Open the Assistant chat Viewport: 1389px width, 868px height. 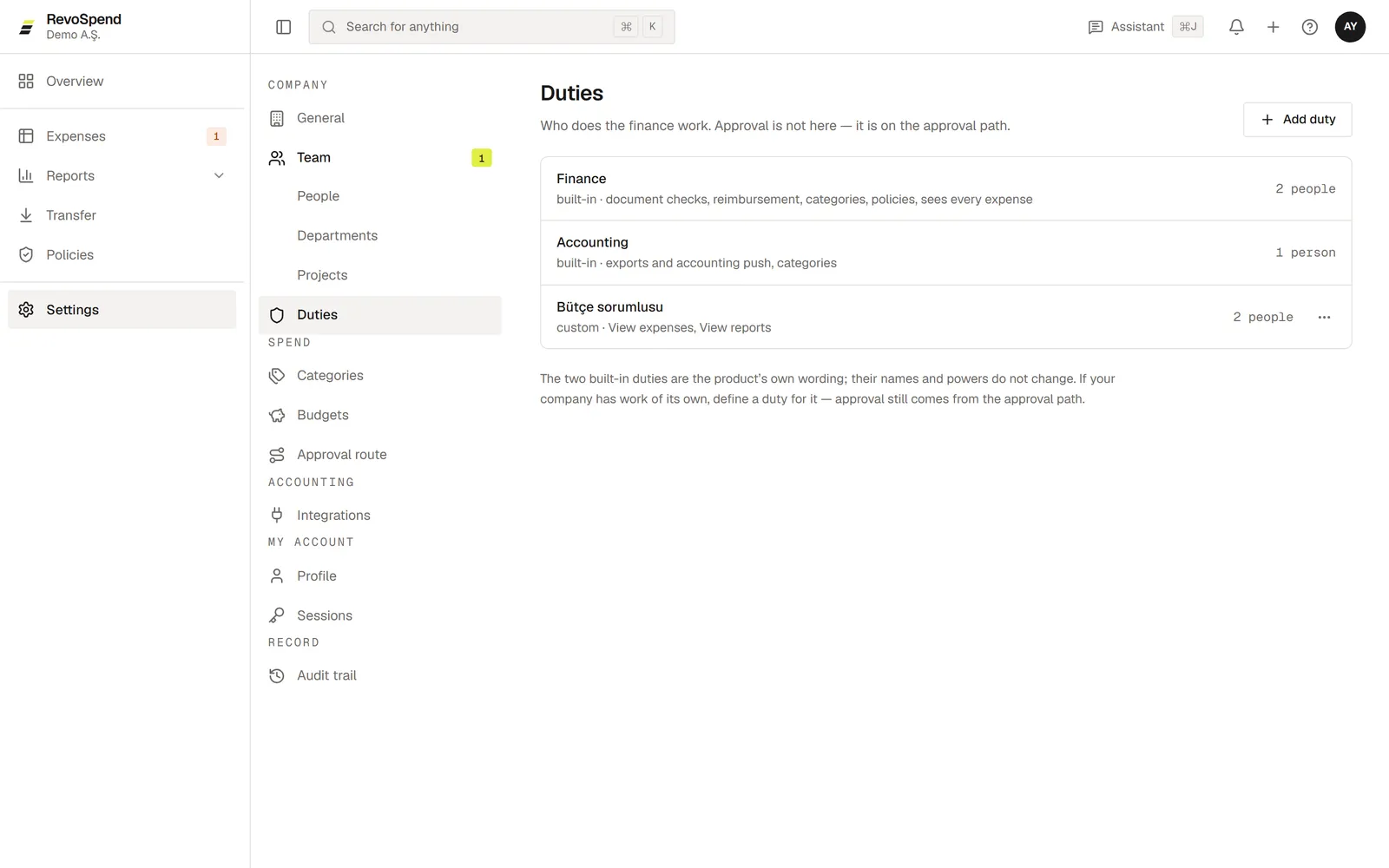pyautogui.click(x=1145, y=27)
